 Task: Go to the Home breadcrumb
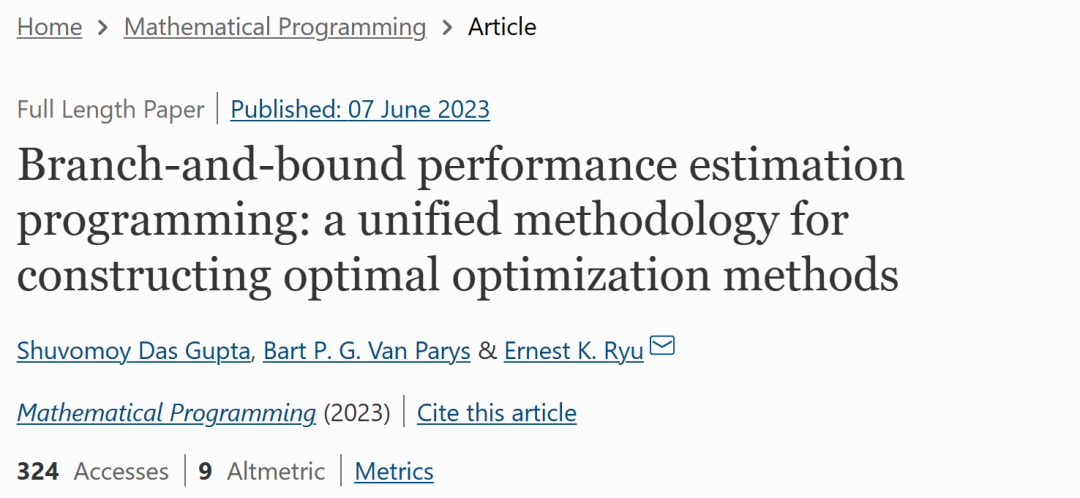(x=49, y=28)
